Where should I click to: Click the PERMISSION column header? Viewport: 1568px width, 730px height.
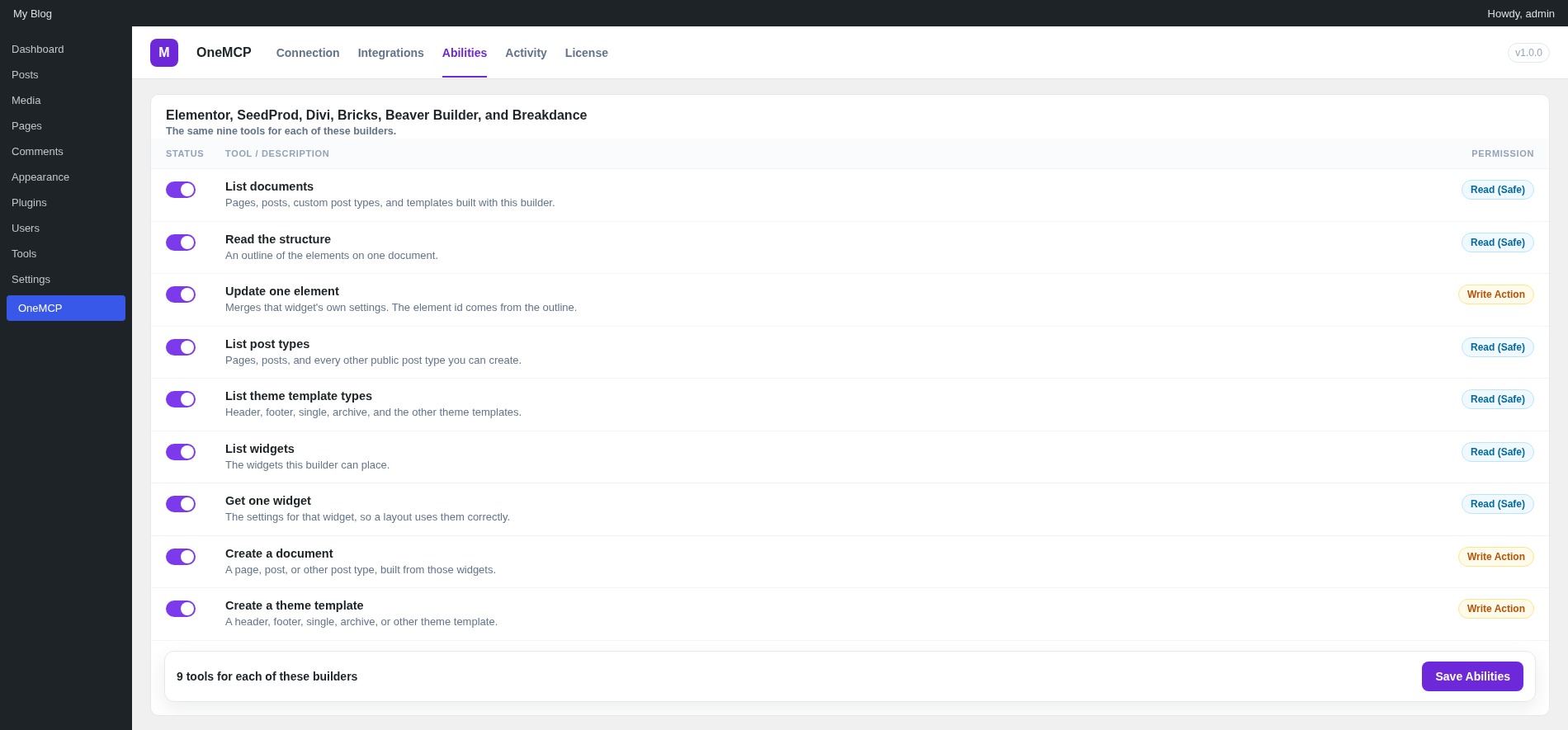pyautogui.click(x=1502, y=153)
